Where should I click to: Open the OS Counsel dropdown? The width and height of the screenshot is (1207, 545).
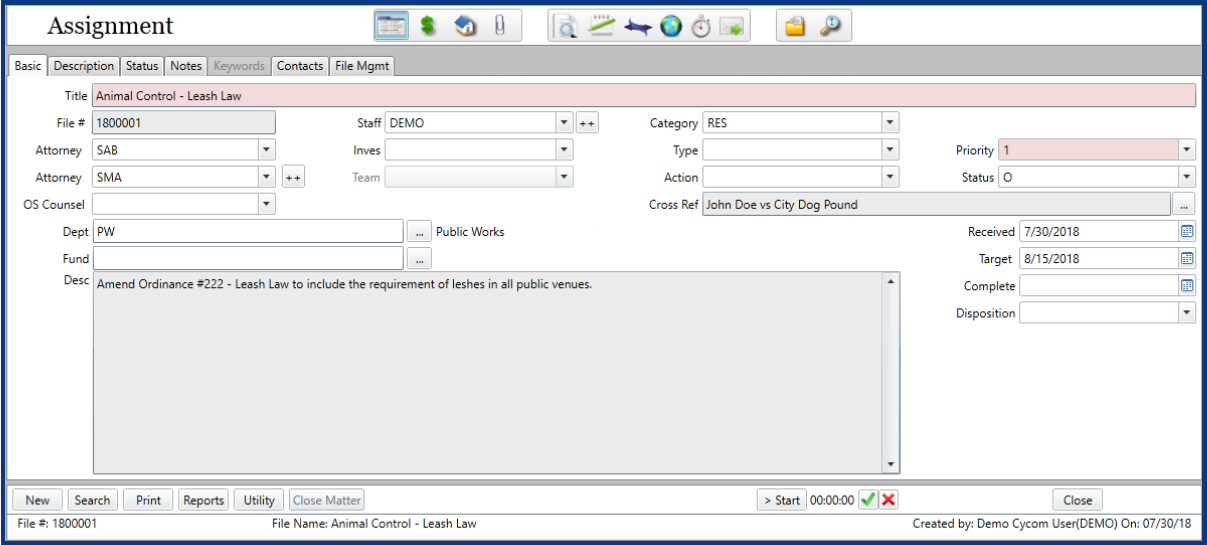[266, 204]
